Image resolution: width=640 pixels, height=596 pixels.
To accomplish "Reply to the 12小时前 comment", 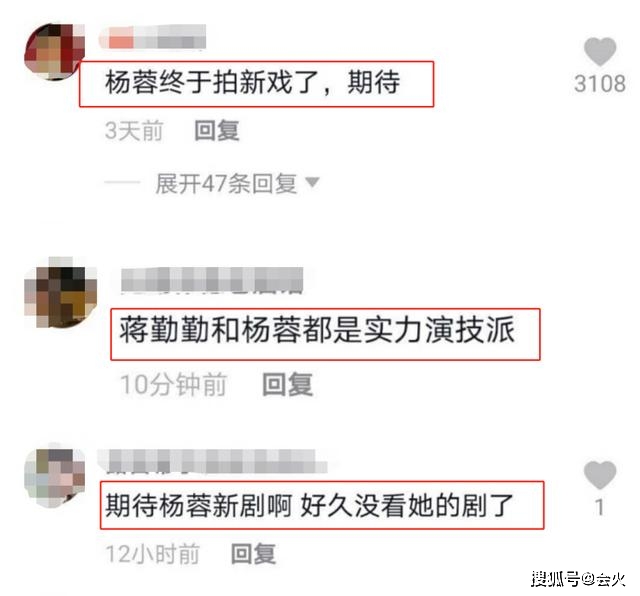I will [253, 554].
